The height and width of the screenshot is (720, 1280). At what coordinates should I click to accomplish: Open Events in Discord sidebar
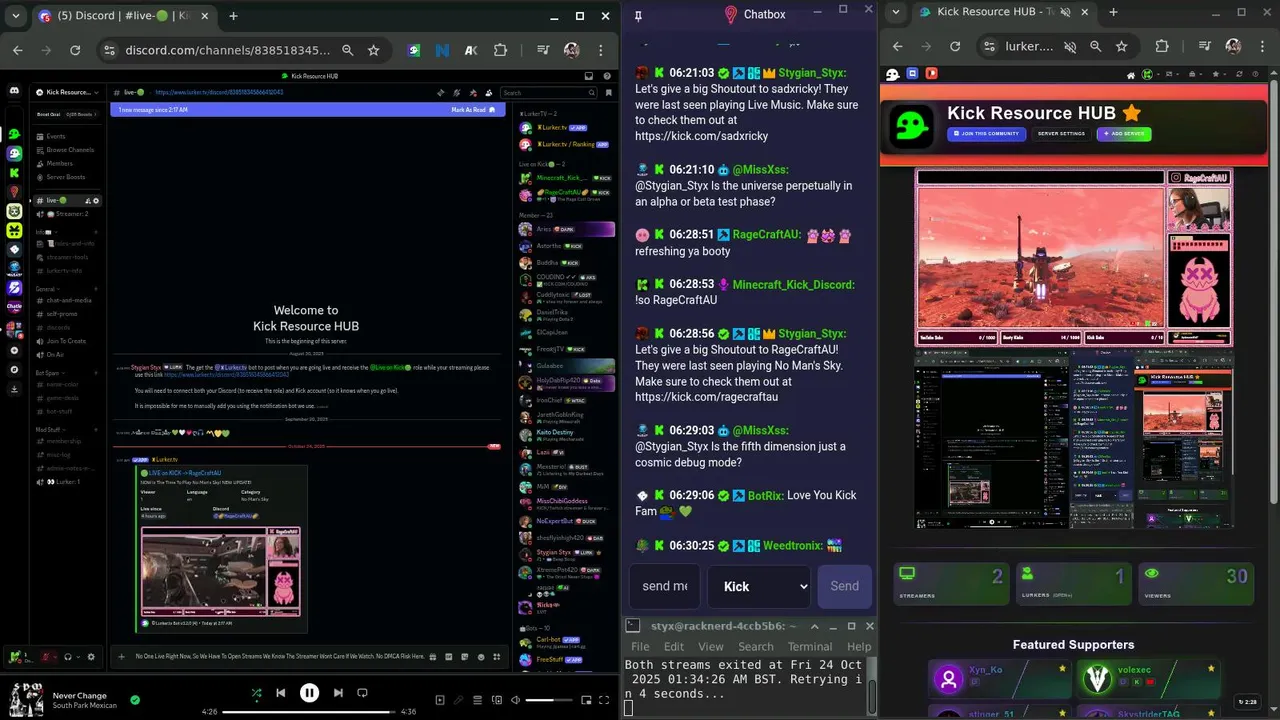tap(56, 136)
